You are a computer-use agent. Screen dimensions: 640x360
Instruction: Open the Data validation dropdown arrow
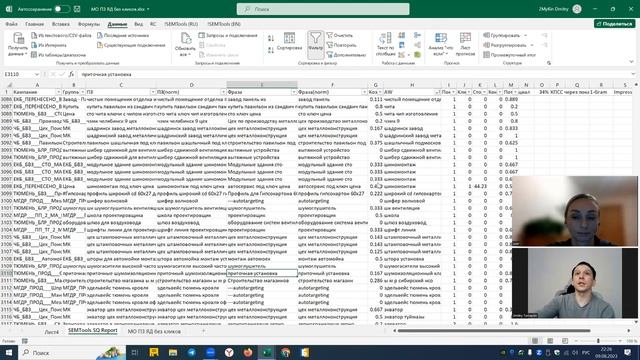tap(409, 55)
